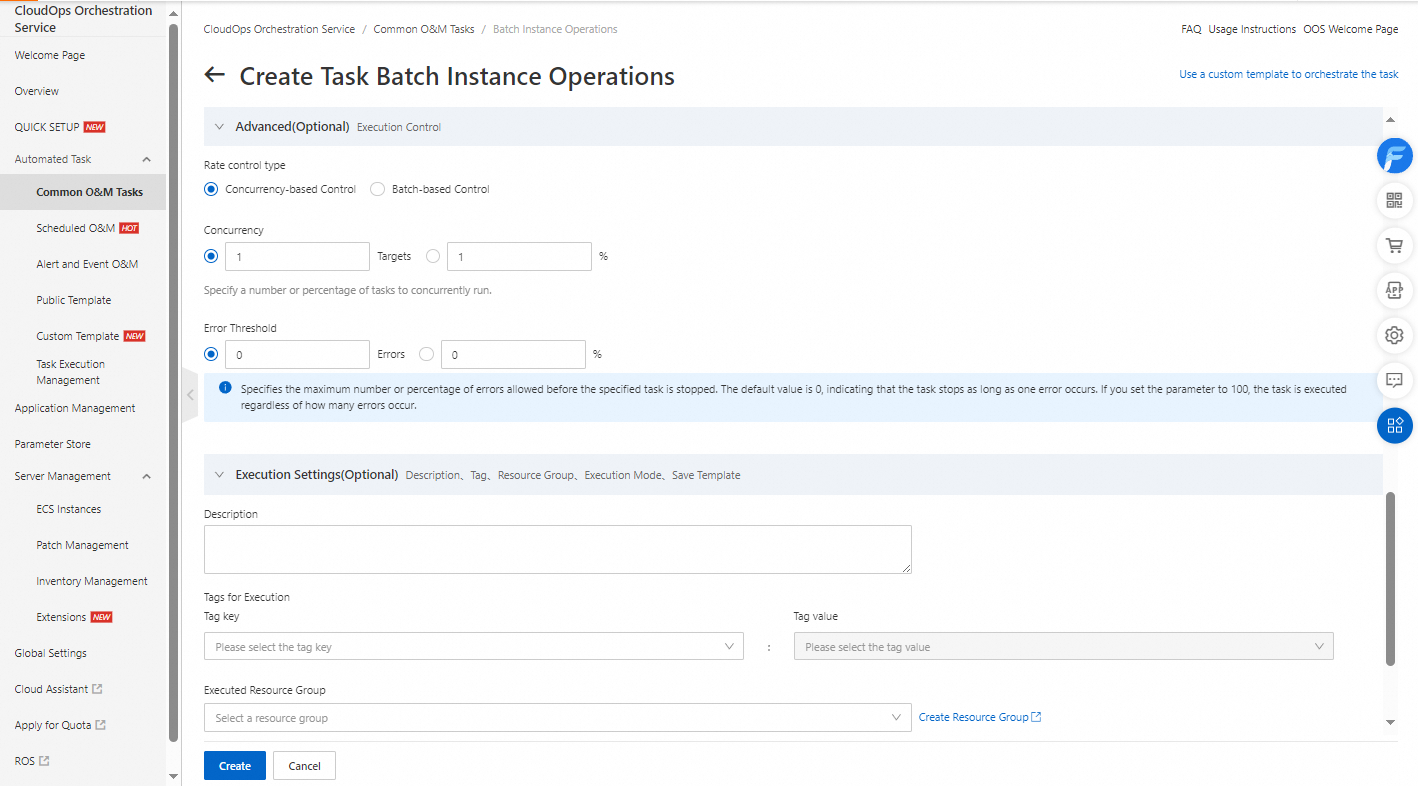Click the Error Threshold Errors input field
Viewport: 1418px width, 786px height.
pos(297,354)
